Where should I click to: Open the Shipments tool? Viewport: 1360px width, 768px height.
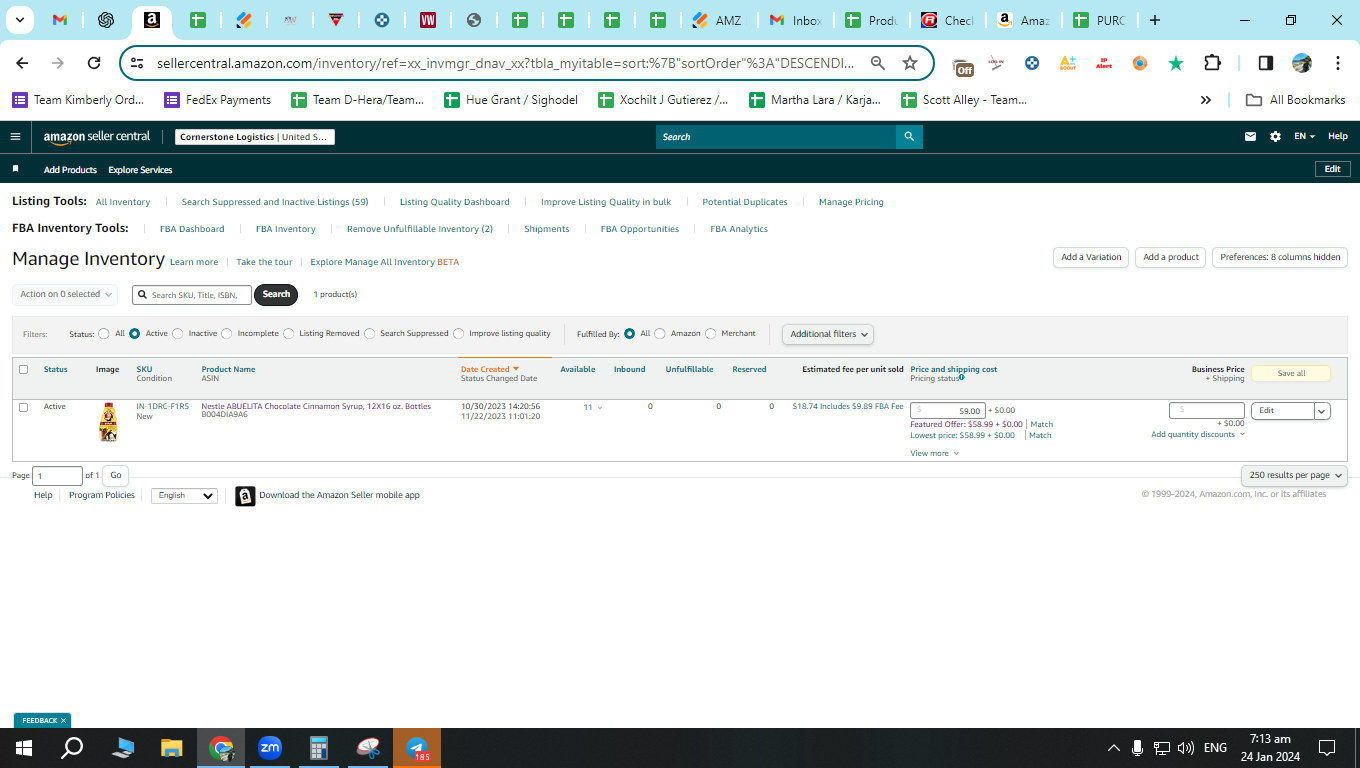[x=547, y=229]
